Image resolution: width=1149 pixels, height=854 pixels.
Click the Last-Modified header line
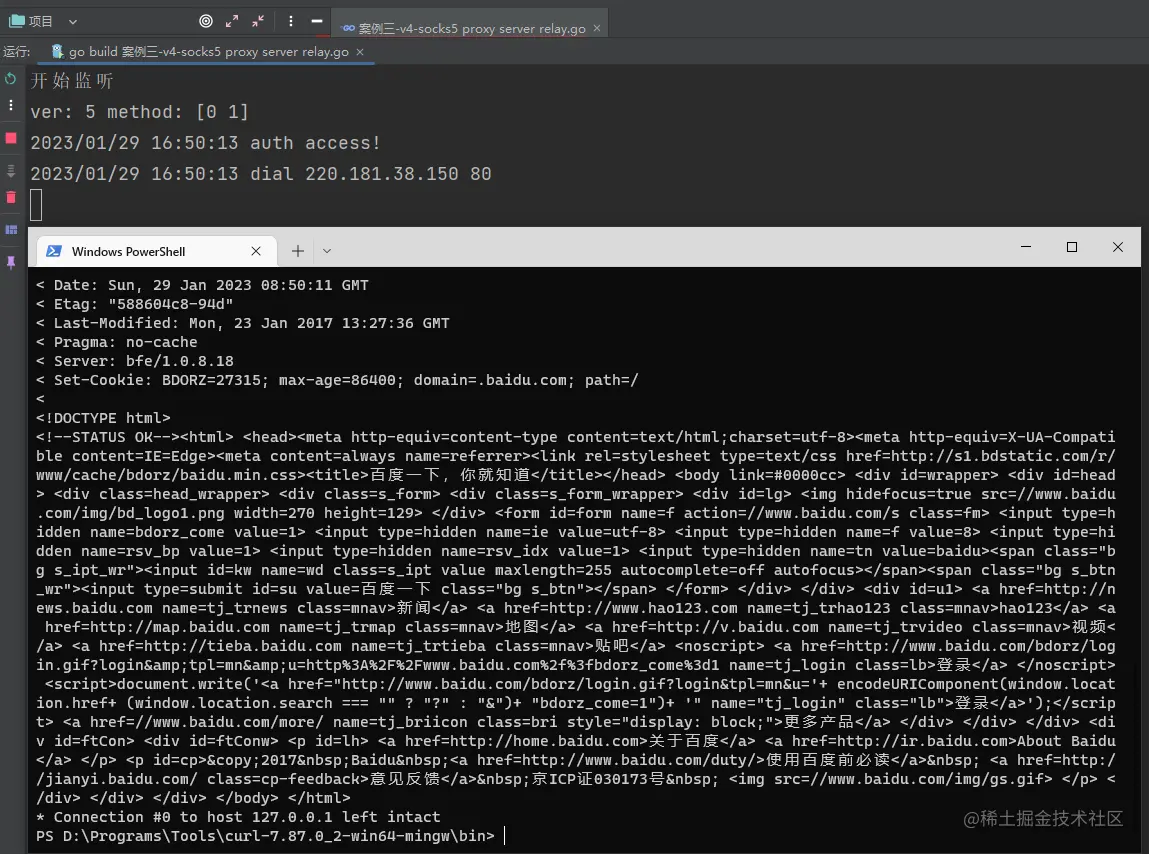[243, 323]
